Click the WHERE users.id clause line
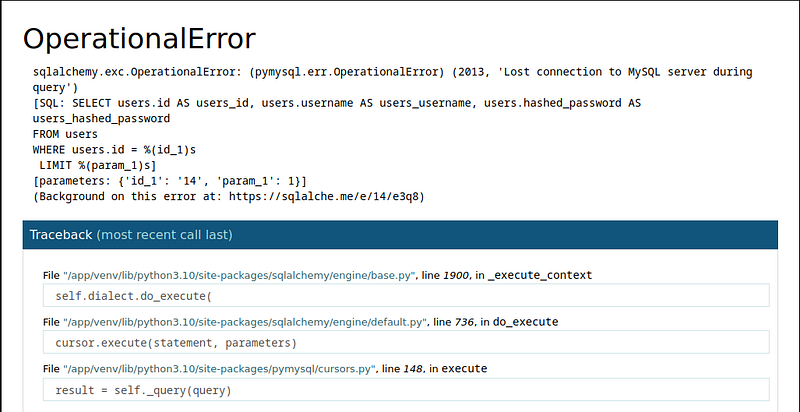The width and height of the screenshot is (800, 412). [x=114, y=149]
